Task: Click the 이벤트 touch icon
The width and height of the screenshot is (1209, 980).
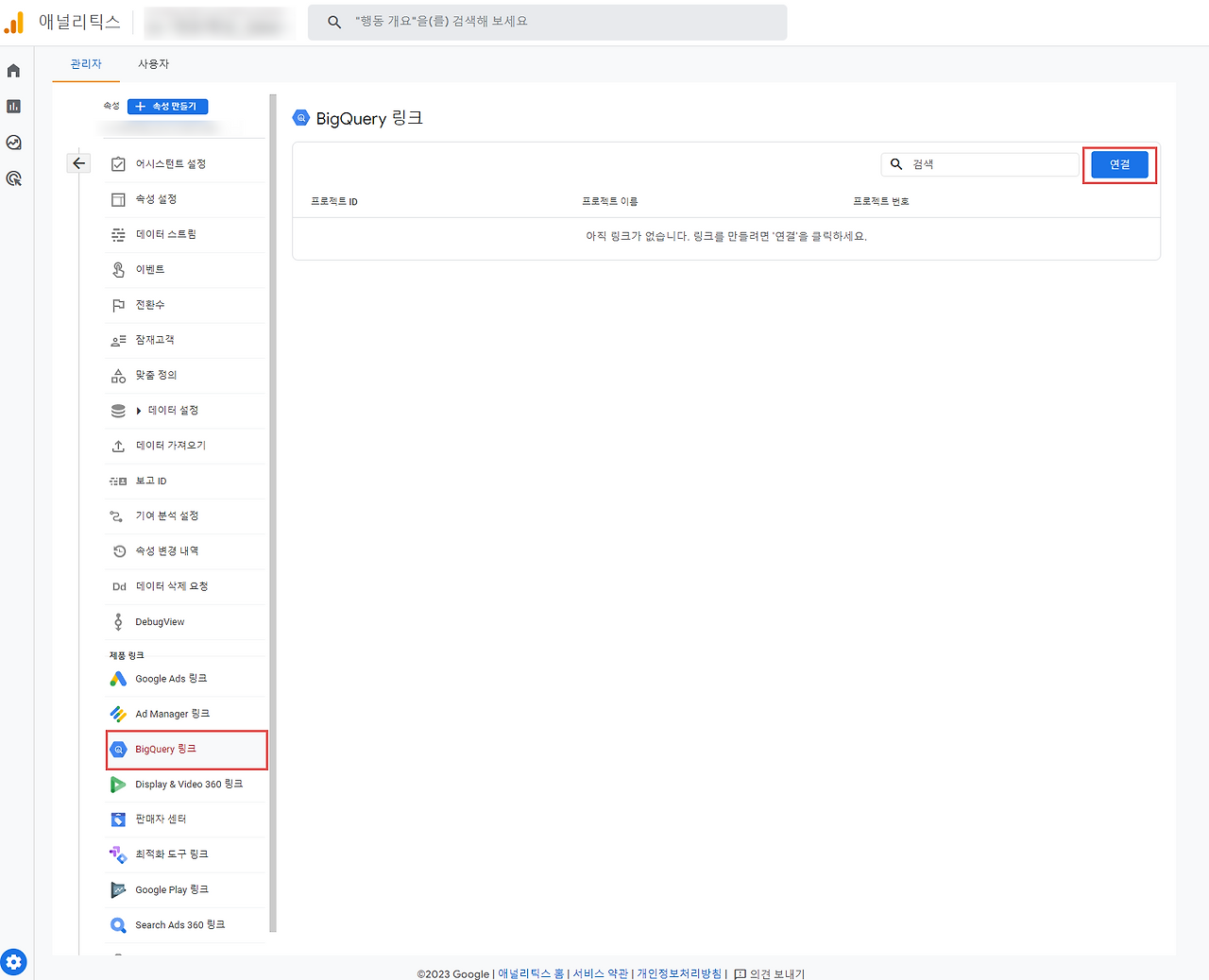Action: tap(118, 270)
